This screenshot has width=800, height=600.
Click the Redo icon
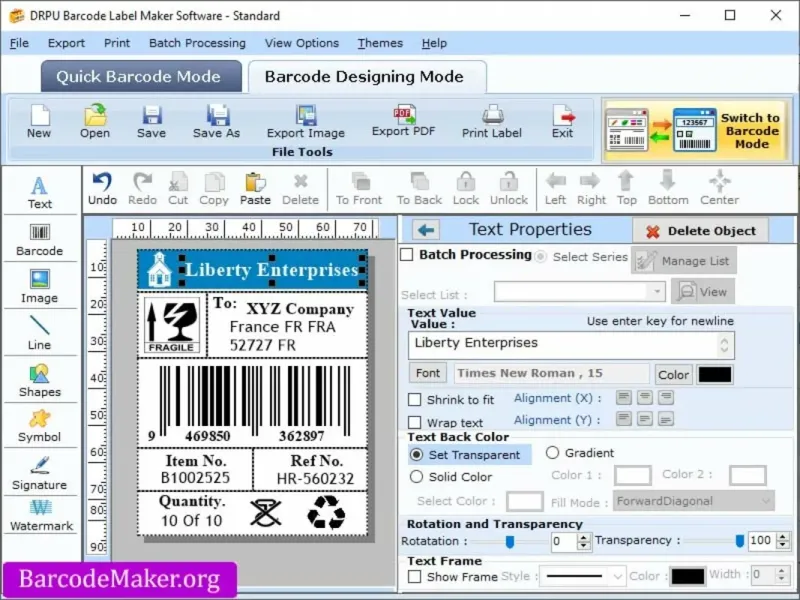point(142,189)
